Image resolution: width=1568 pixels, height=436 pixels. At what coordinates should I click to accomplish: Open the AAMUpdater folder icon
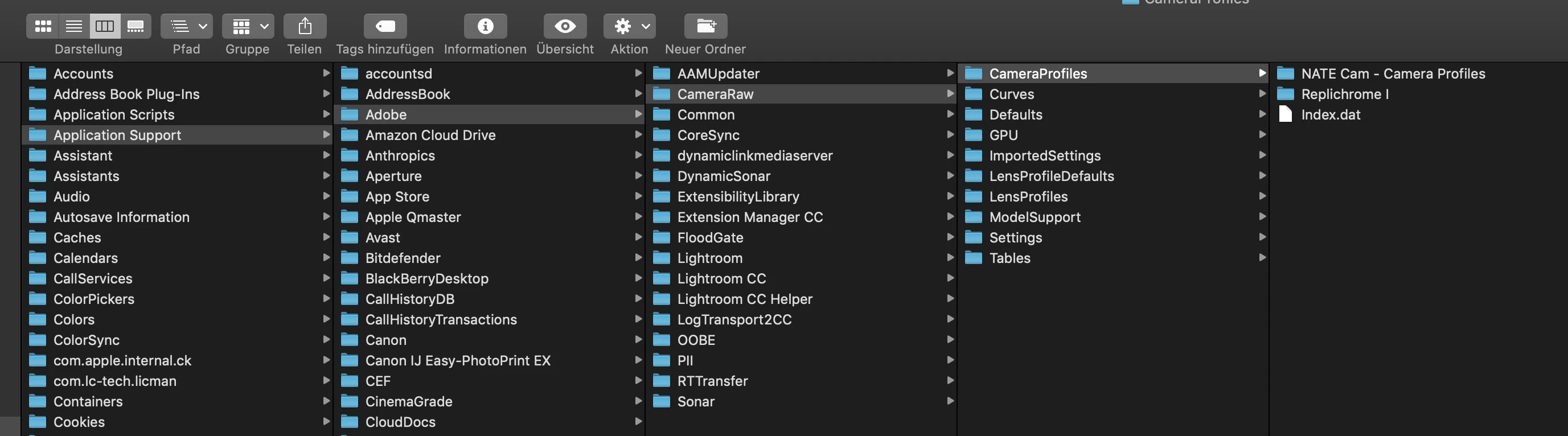click(662, 73)
